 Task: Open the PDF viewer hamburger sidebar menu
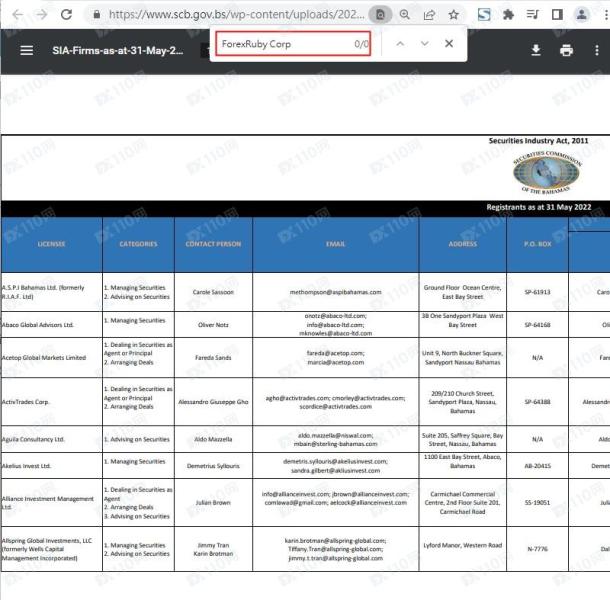click(26, 50)
